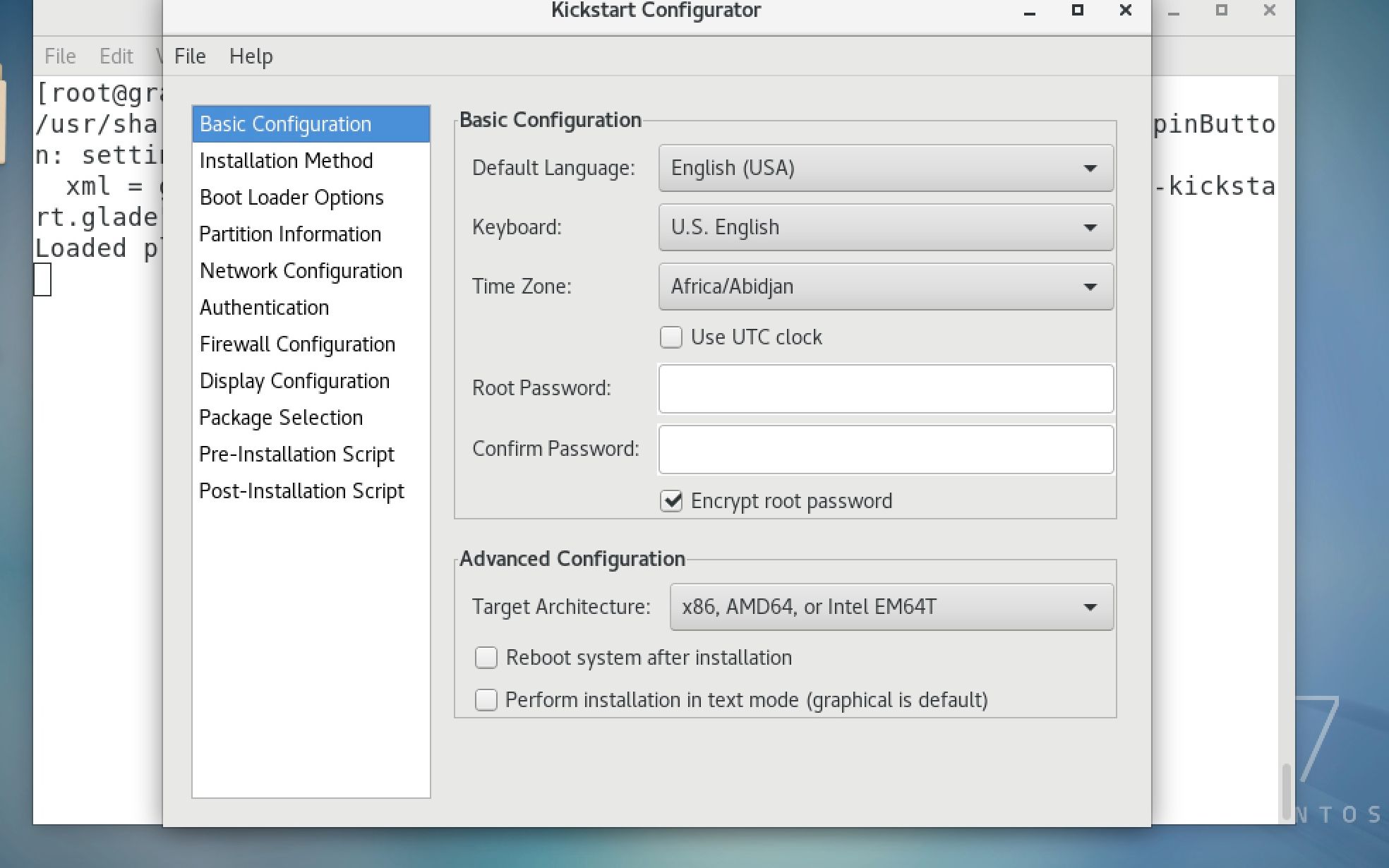Maximize the Kickstart Configurator window
The image size is (1389, 868).
point(1077,11)
